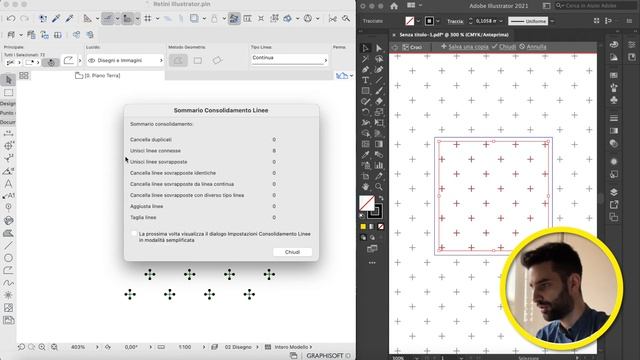
Task: Select the rotated rectangle geometry method button
Action: coord(217,60)
